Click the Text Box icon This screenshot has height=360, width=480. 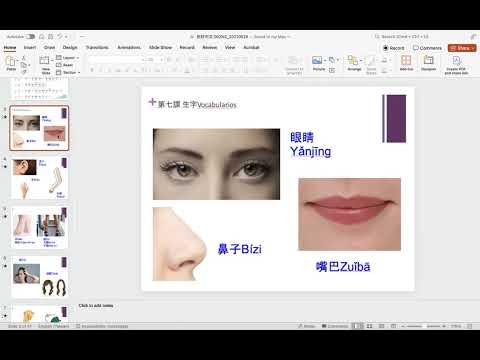point(332,70)
